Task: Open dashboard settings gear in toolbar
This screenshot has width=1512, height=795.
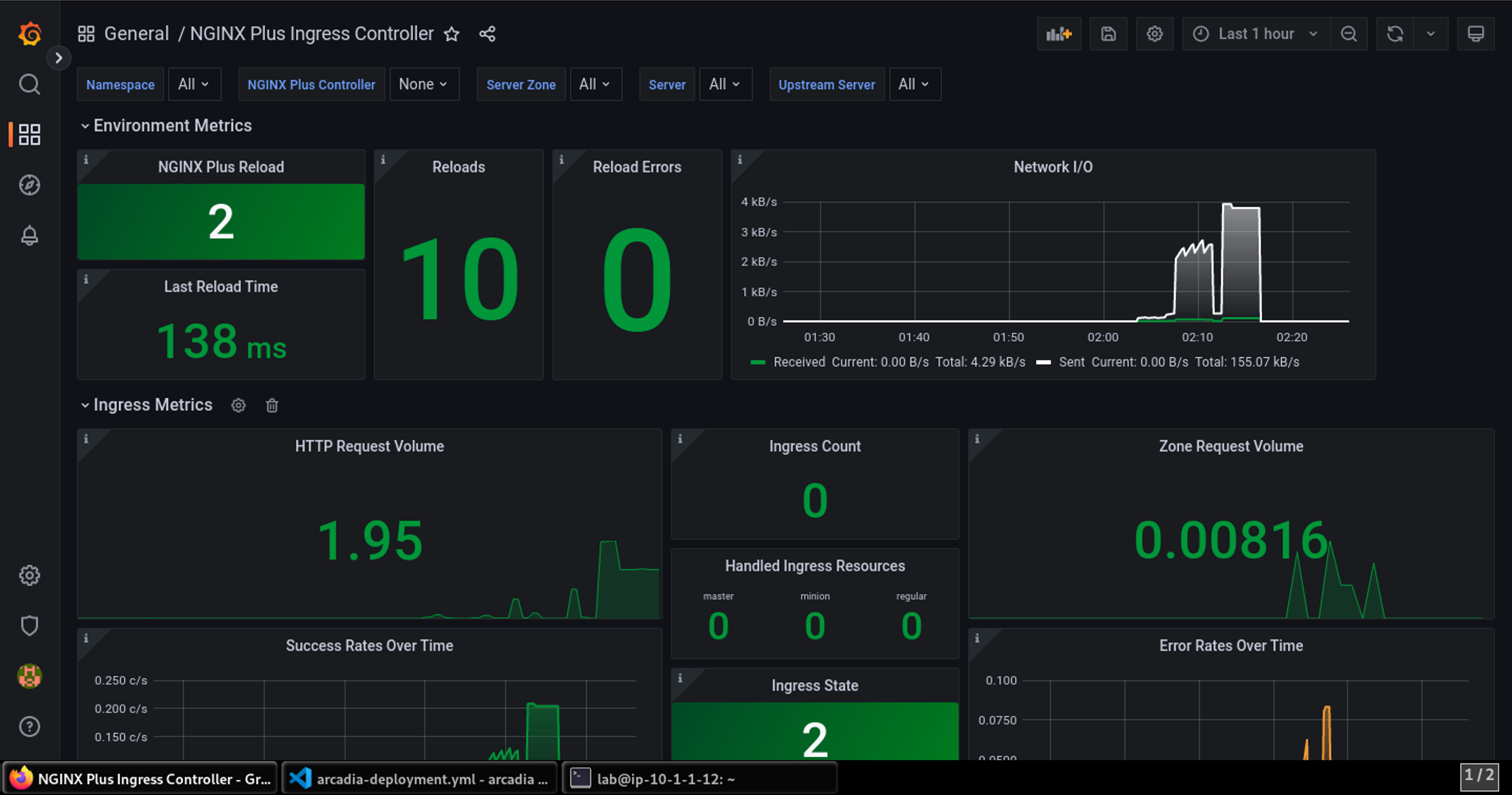Action: tap(1154, 34)
